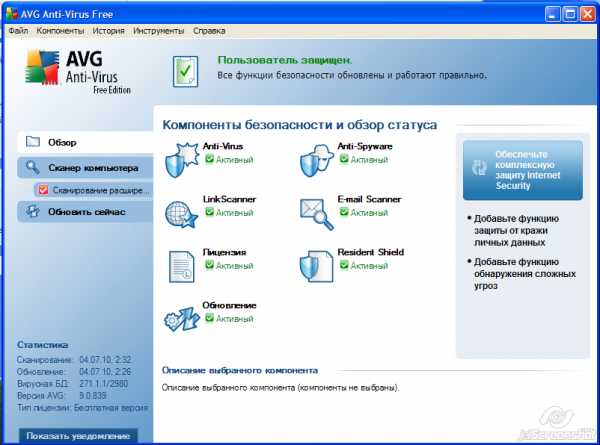Viewport: 600px width, 445px height.
Task: Click Resident Shield green Активный check
Action: [344, 264]
